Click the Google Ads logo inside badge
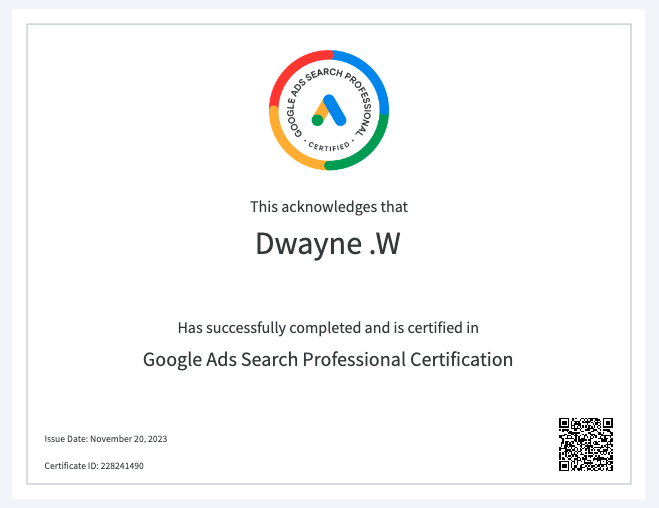The width and height of the screenshot is (659, 508). [329, 110]
